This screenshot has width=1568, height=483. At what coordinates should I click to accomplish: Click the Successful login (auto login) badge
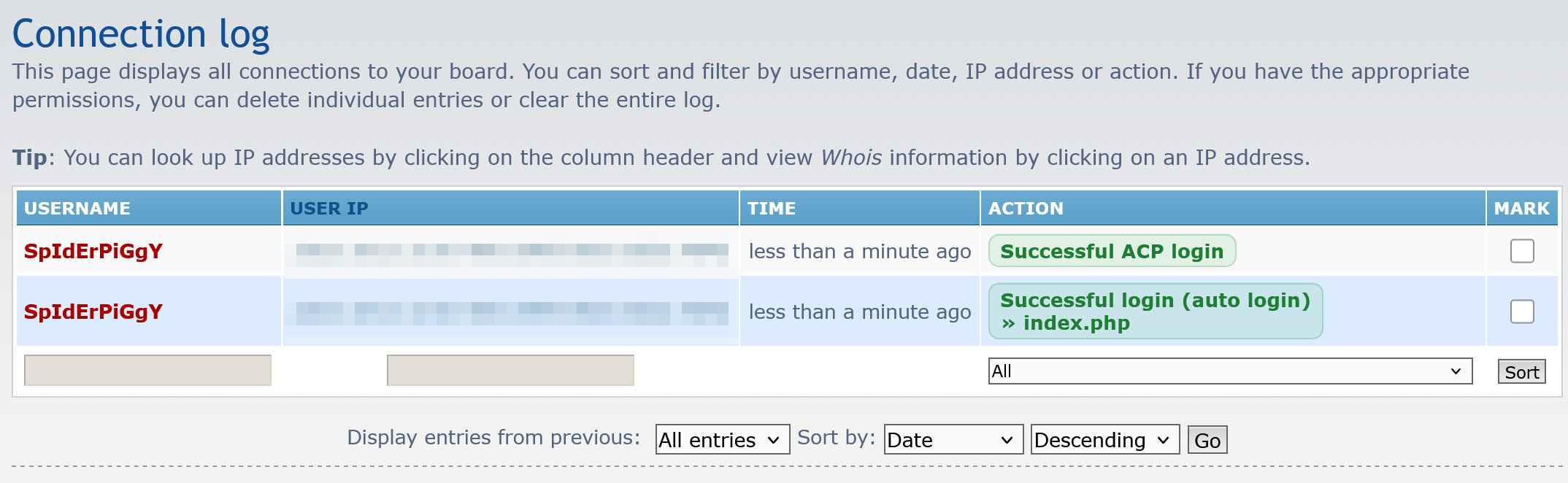tap(1155, 312)
